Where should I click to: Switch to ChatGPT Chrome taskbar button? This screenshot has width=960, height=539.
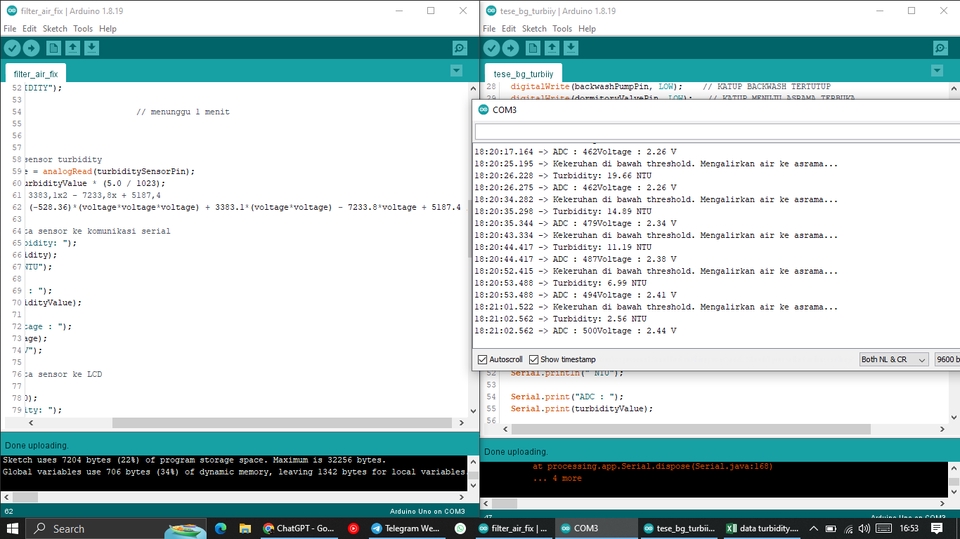(x=299, y=528)
